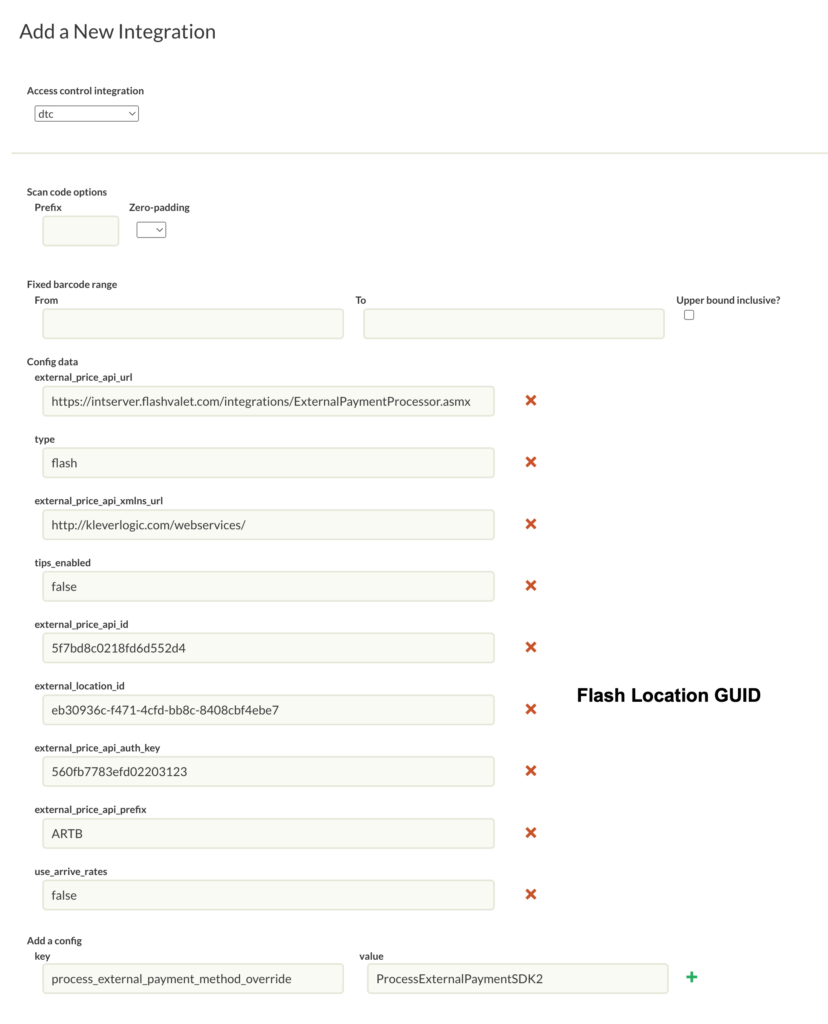The width and height of the screenshot is (828, 1024).
Task: Focus the Fixed barcode range From field
Action: (193, 324)
